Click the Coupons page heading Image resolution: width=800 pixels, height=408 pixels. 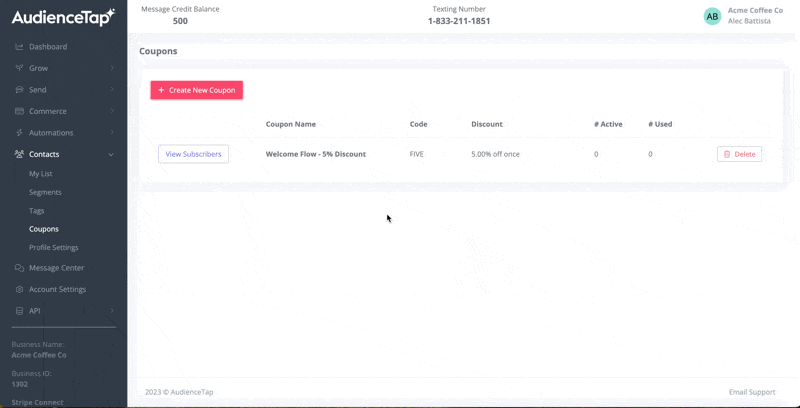coord(158,51)
